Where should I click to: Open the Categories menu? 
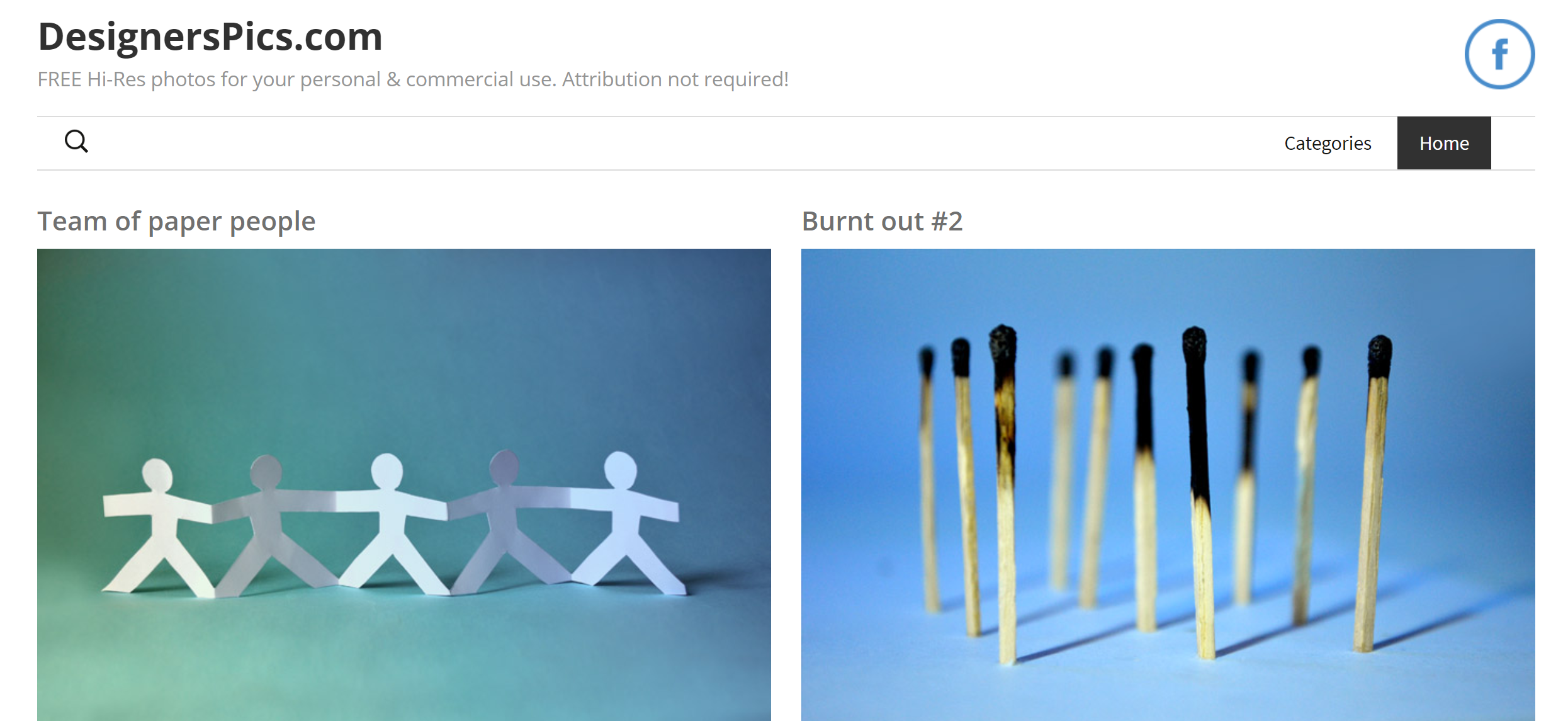coord(1328,143)
